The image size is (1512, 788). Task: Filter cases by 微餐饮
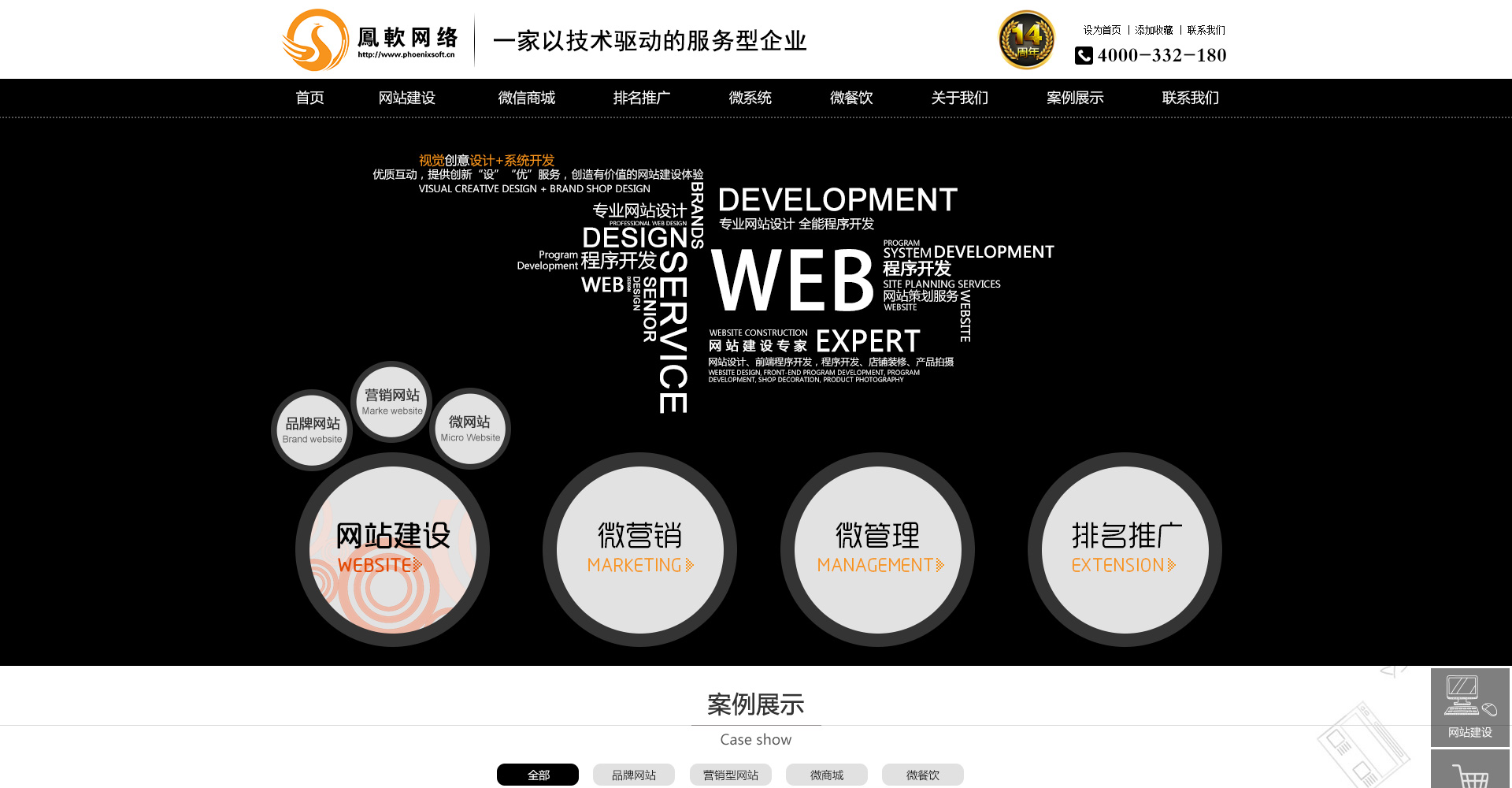point(922,775)
